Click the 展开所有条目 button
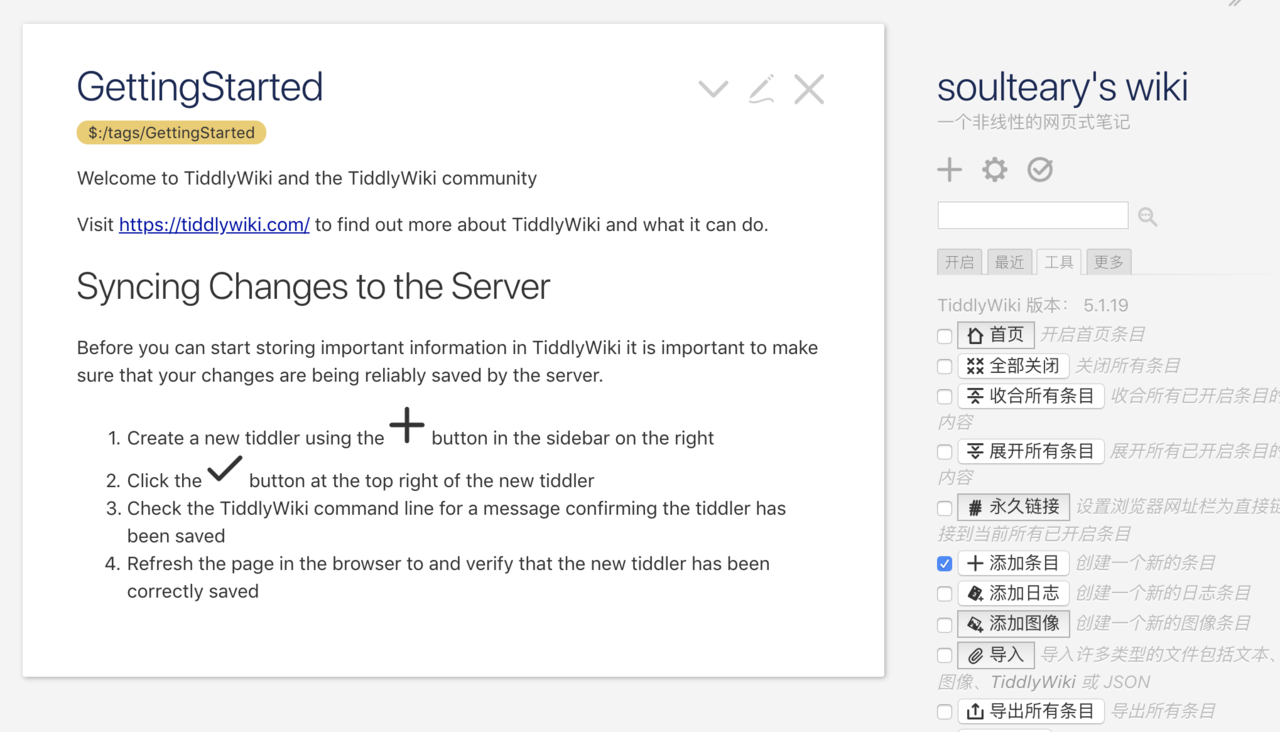The width and height of the screenshot is (1280, 732). click(x=1031, y=452)
